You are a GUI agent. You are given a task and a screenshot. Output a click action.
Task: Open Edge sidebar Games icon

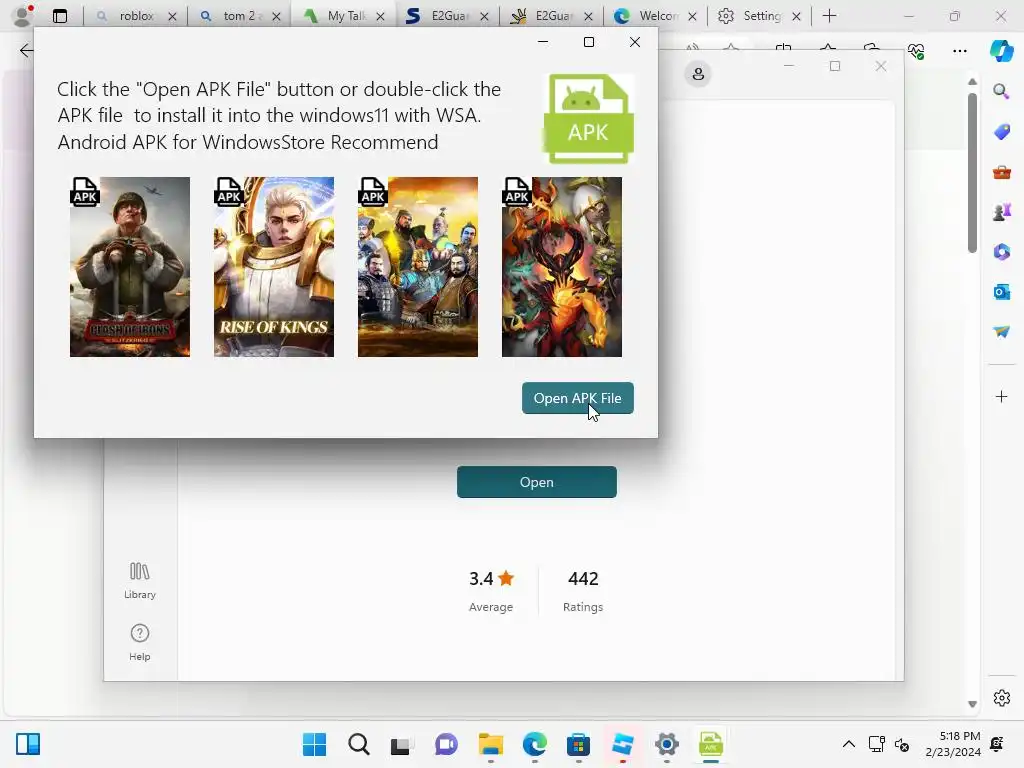[x=1001, y=212]
